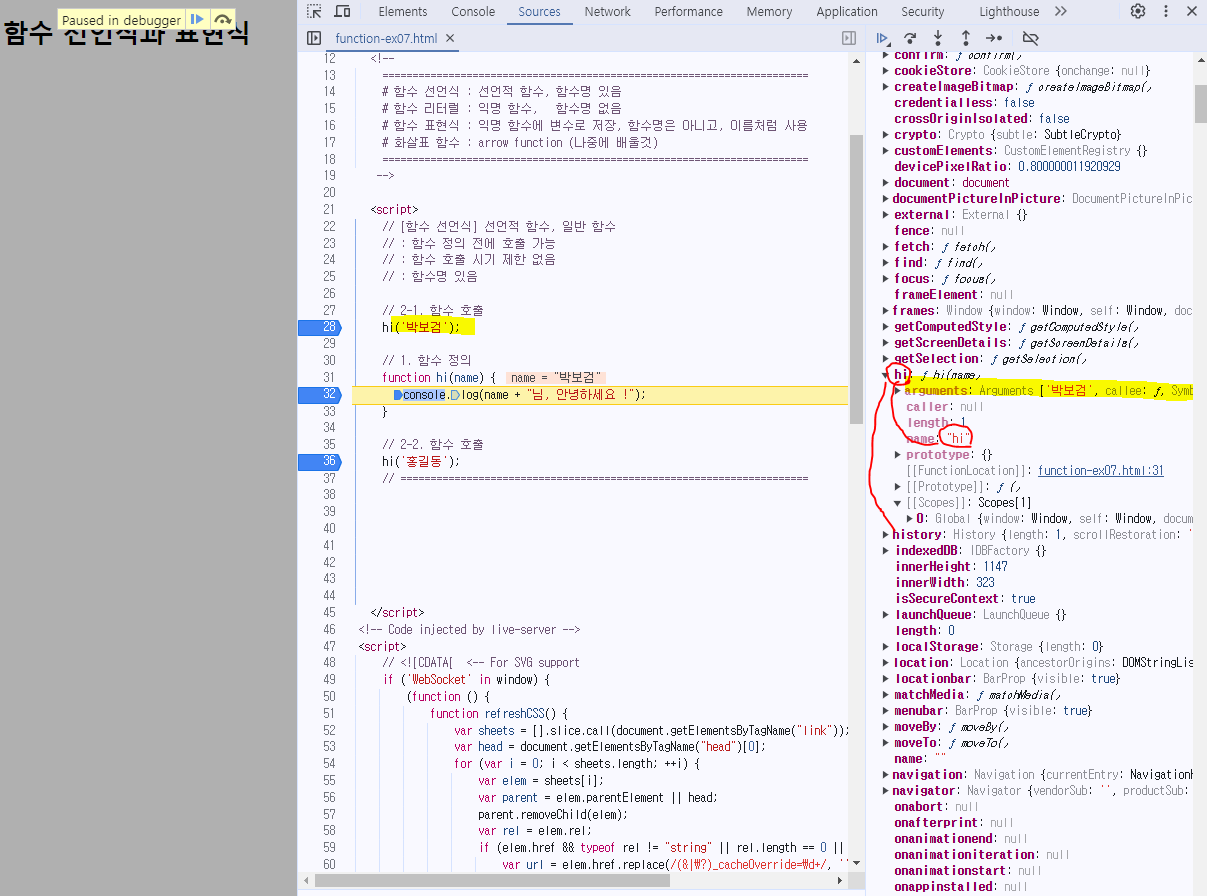1207x896 pixels.
Task: Expand the document property
Action: [x=886, y=183]
